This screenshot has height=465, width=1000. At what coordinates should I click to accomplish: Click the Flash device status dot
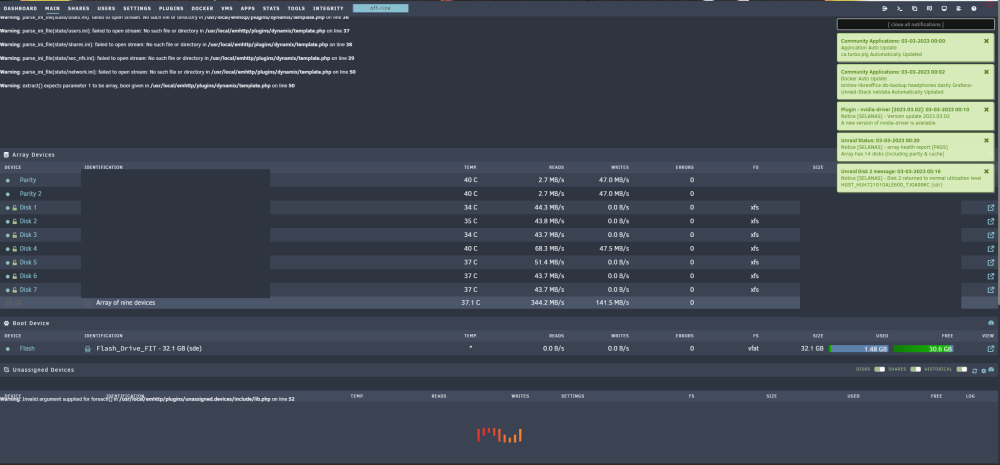pyautogui.click(x=8, y=349)
